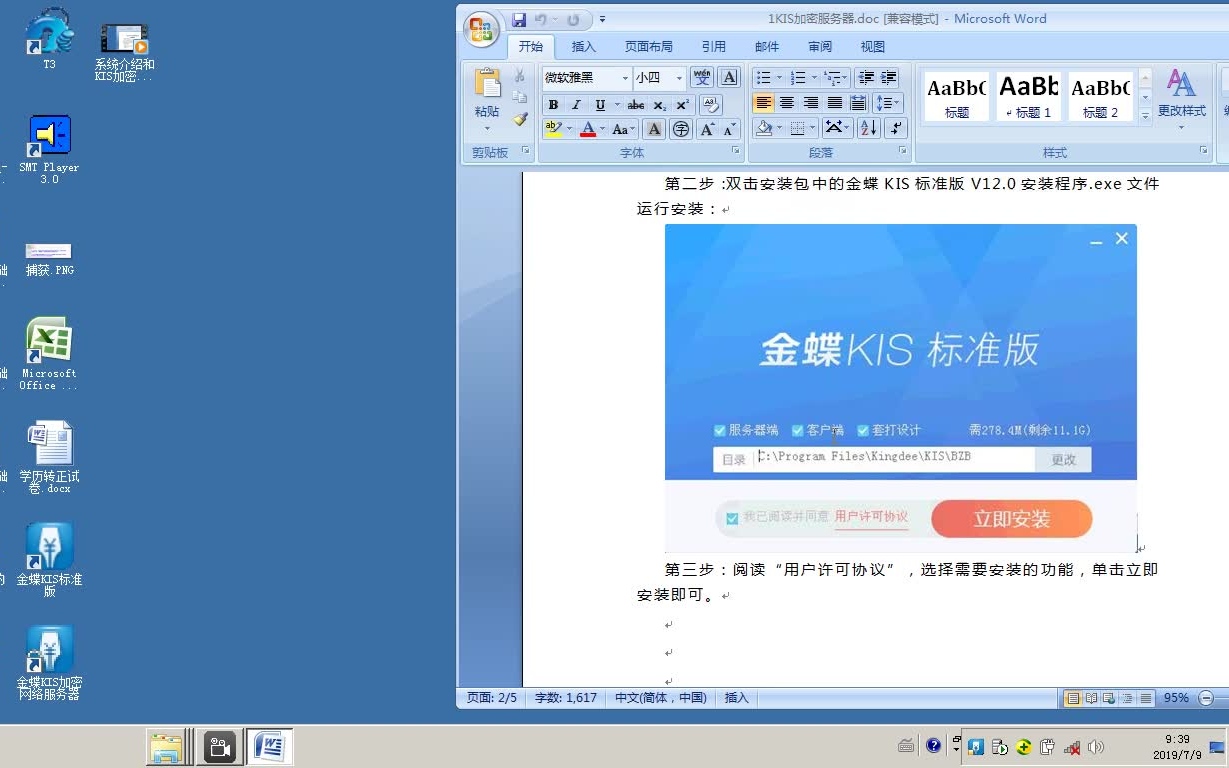1229x768 pixels.
Task: Toggle italic formatting
Action: [576, 105]
